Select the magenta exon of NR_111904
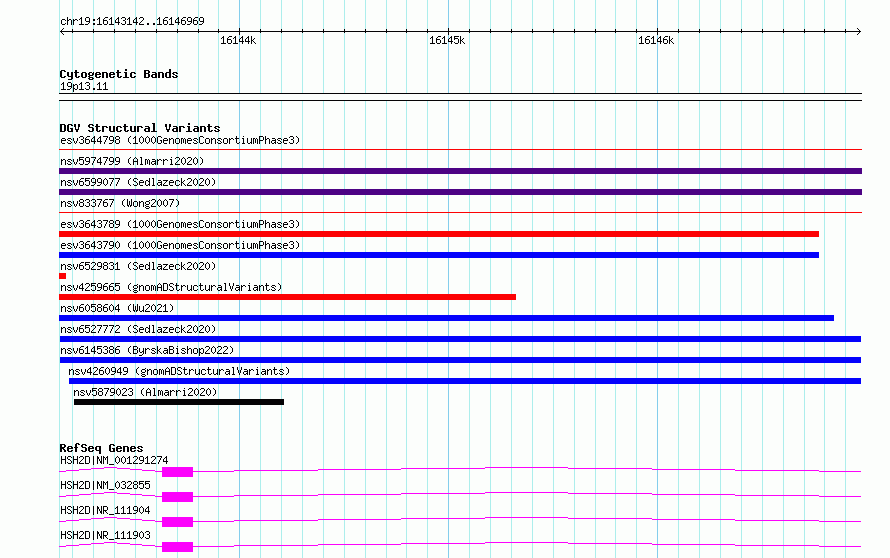The width and height of the screenshot is (890, 558). pos(178,522)
